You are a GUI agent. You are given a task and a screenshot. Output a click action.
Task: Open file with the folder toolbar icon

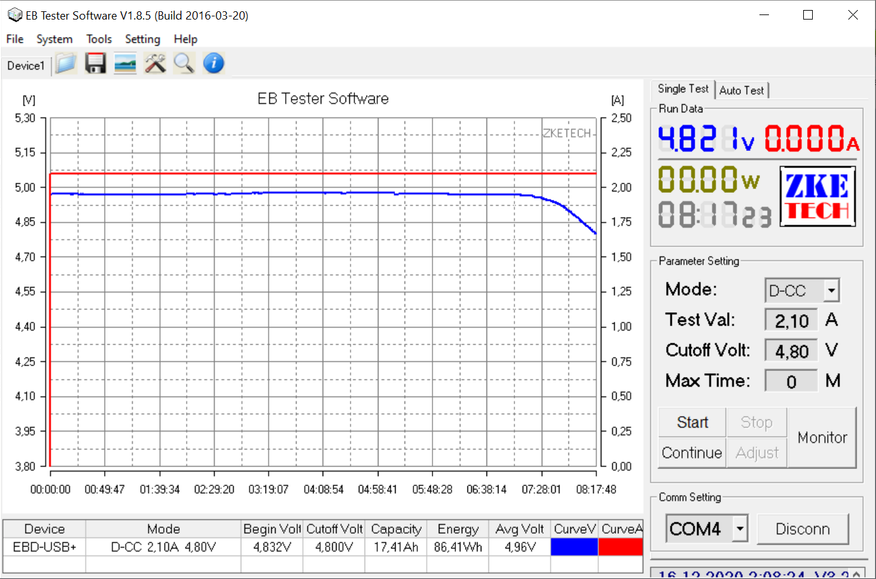[66, 64]
